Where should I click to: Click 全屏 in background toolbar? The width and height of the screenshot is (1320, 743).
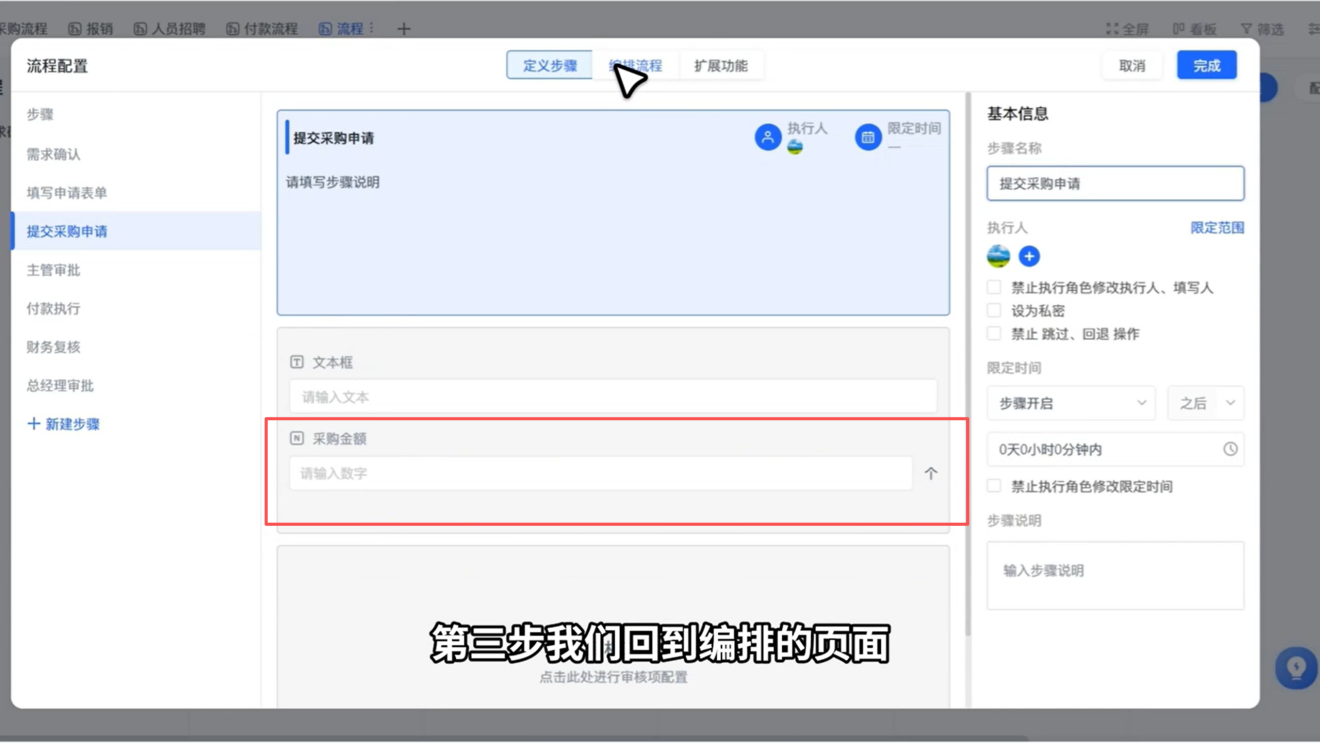(1127, 29)
